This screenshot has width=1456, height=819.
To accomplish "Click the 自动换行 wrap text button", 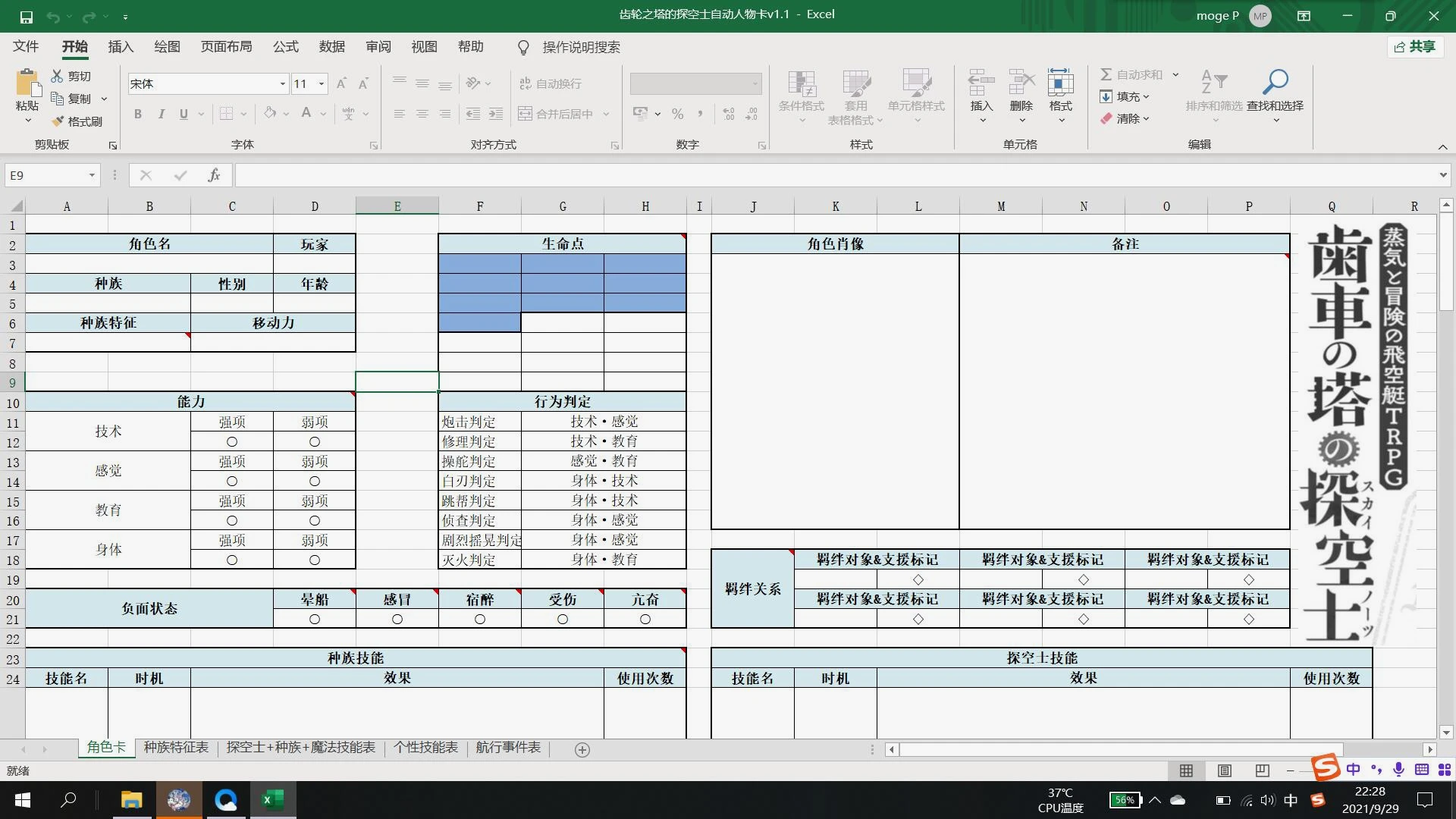I will (551, 83).
